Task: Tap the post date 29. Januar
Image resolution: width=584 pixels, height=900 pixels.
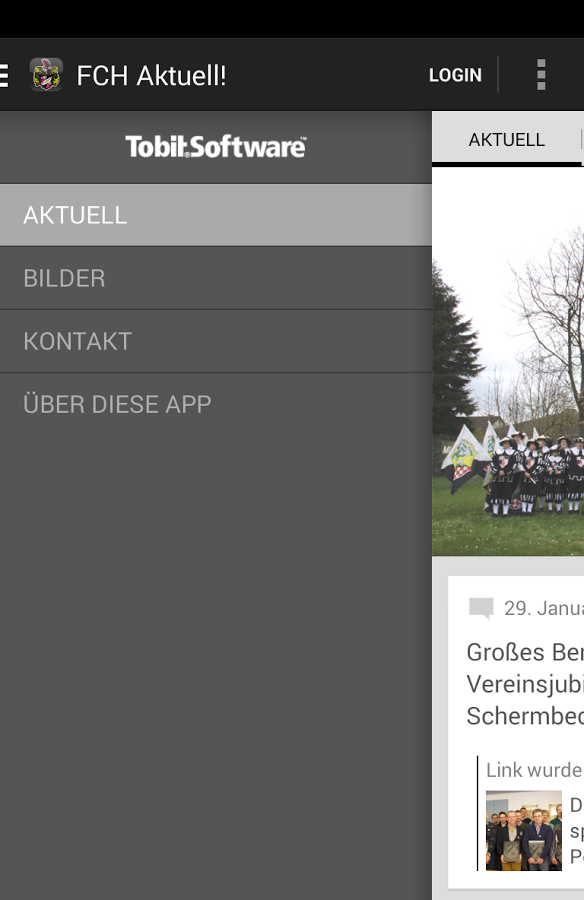Action: coord(544,608)
